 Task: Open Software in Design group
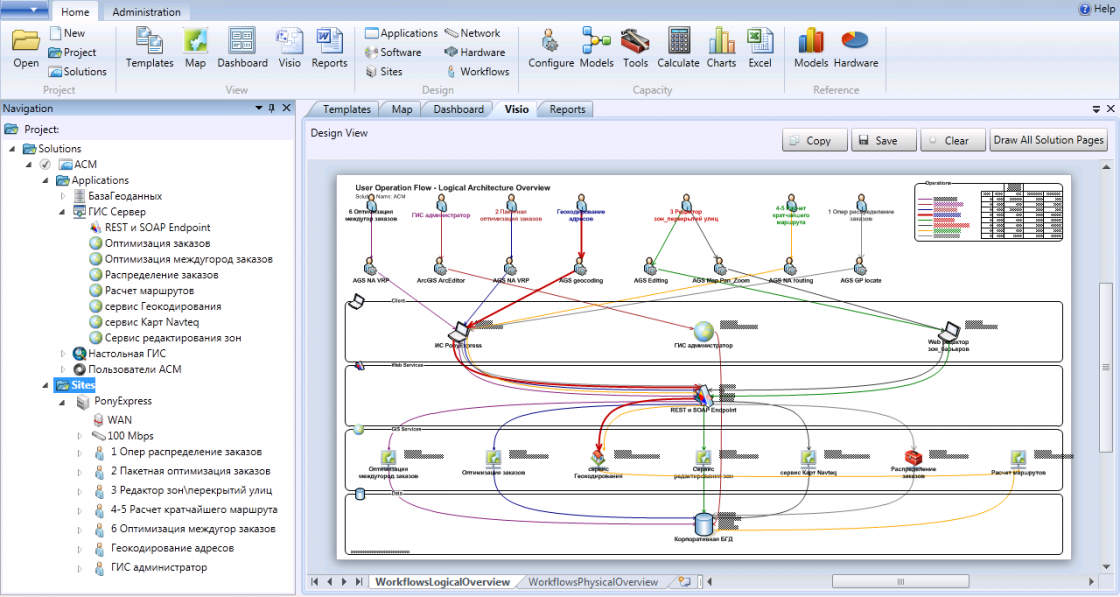[x=393, y=52]
